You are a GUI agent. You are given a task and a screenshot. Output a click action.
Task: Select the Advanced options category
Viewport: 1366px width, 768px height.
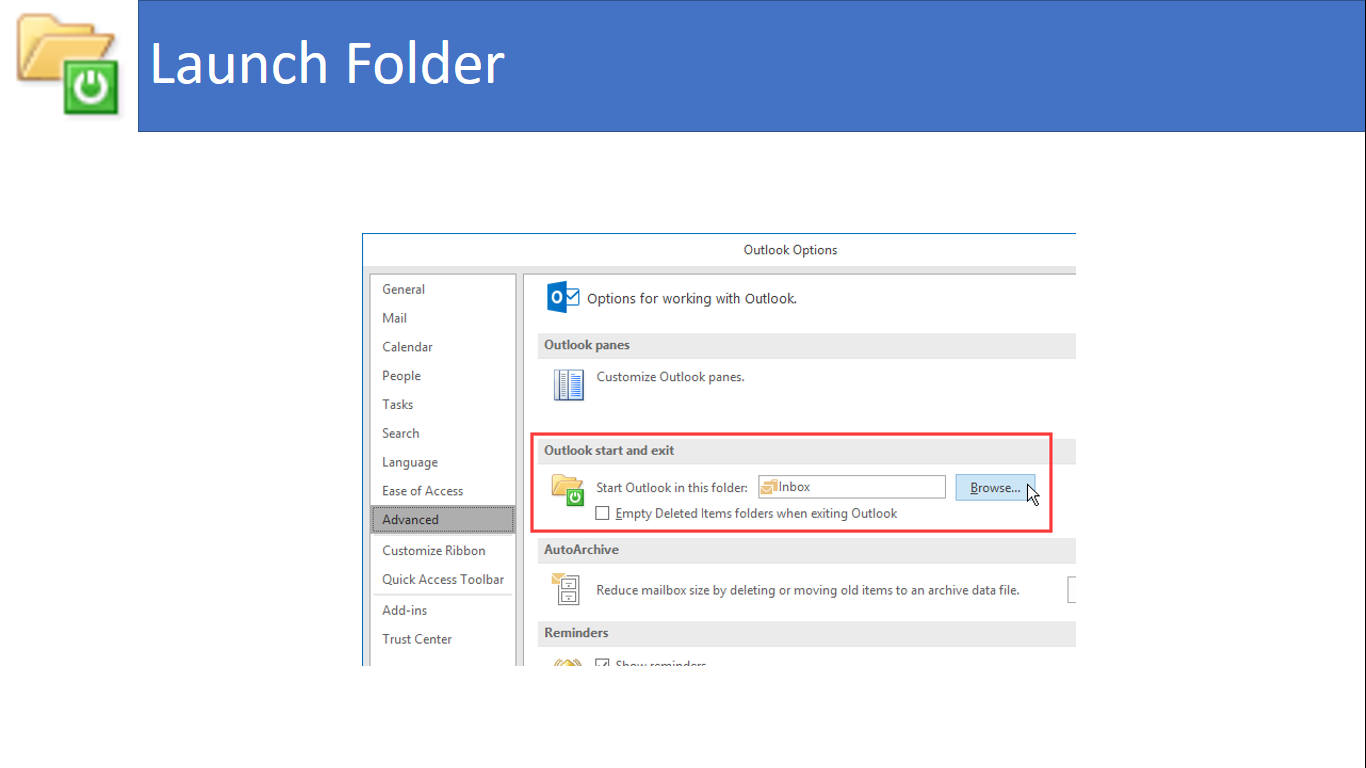pos(442,520)
